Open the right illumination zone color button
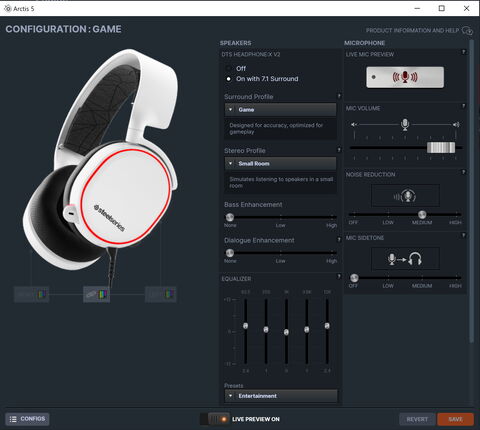The width and height of the screenshot is (480, 430). pyautogui.click(x=161, y=294)
